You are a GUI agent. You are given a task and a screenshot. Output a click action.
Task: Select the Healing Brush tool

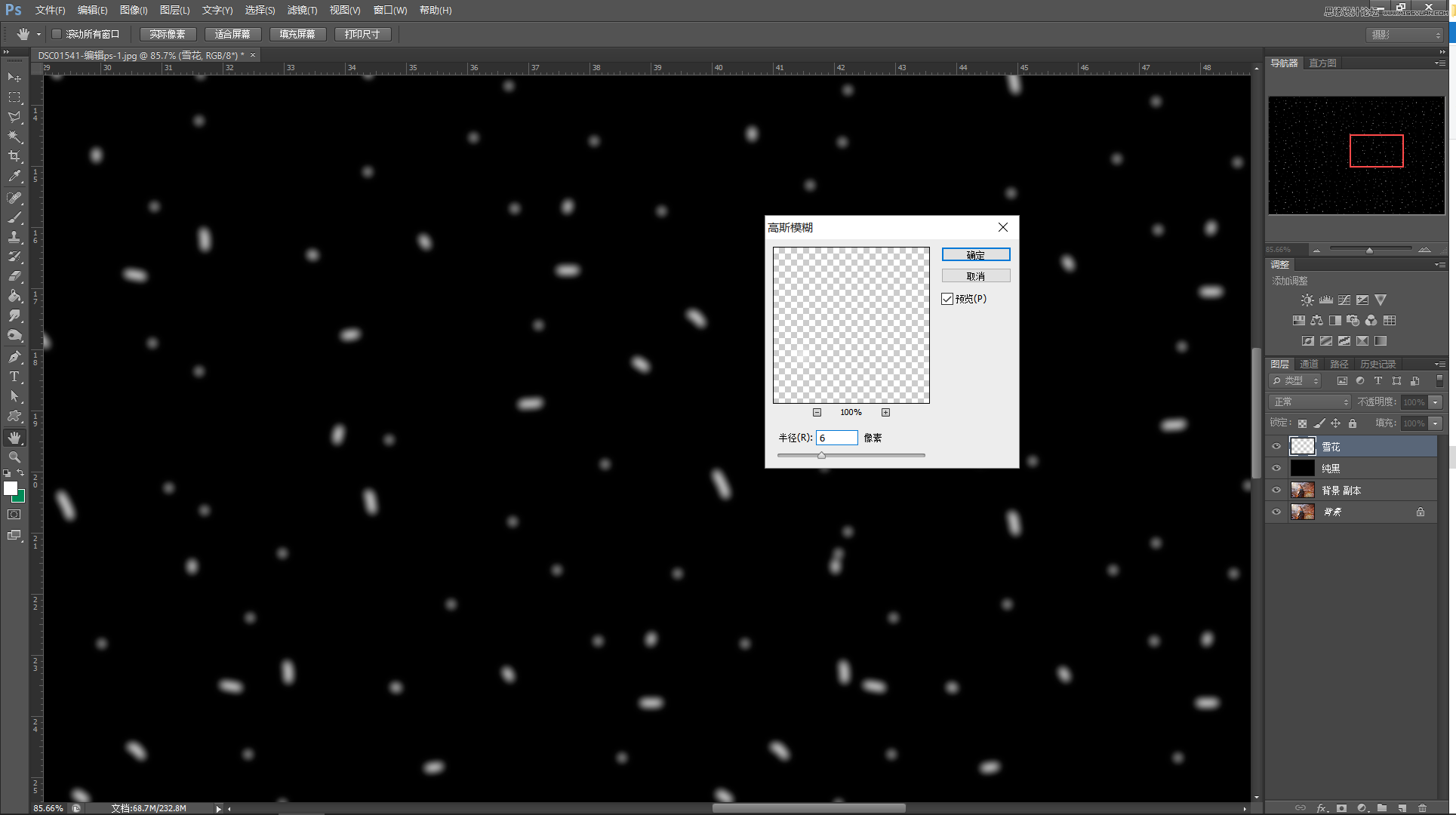point(14,198)
